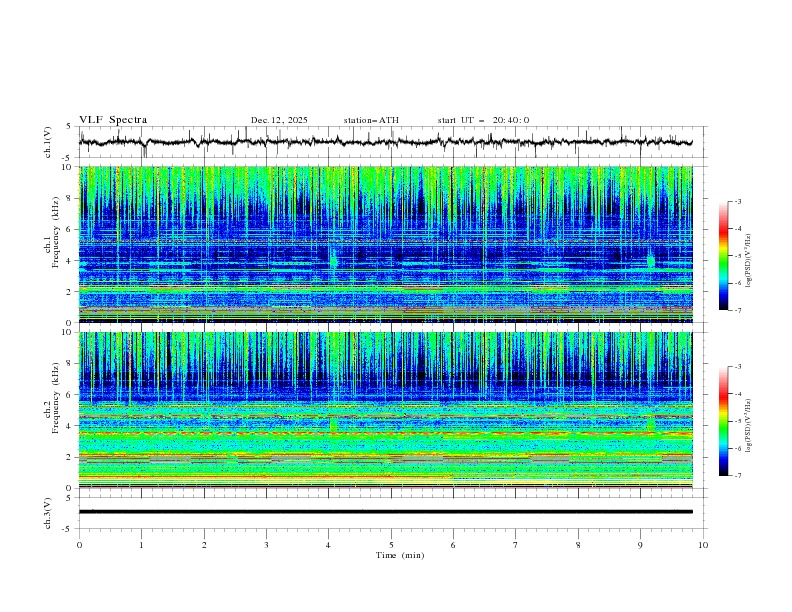Click the ch.1 voltage waveform trace
792x612 pixels.
385,142
